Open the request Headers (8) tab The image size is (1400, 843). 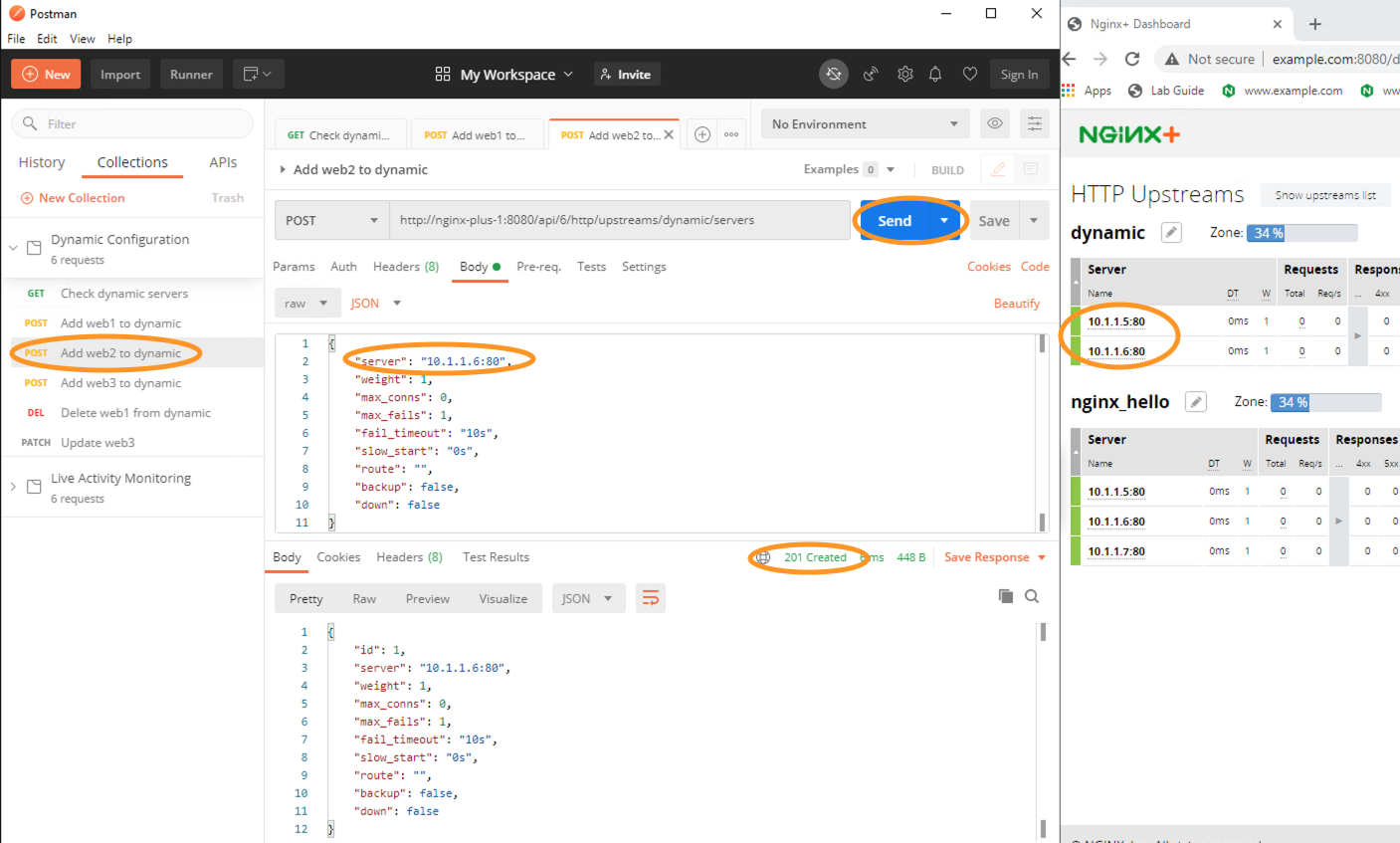[406, 267]
